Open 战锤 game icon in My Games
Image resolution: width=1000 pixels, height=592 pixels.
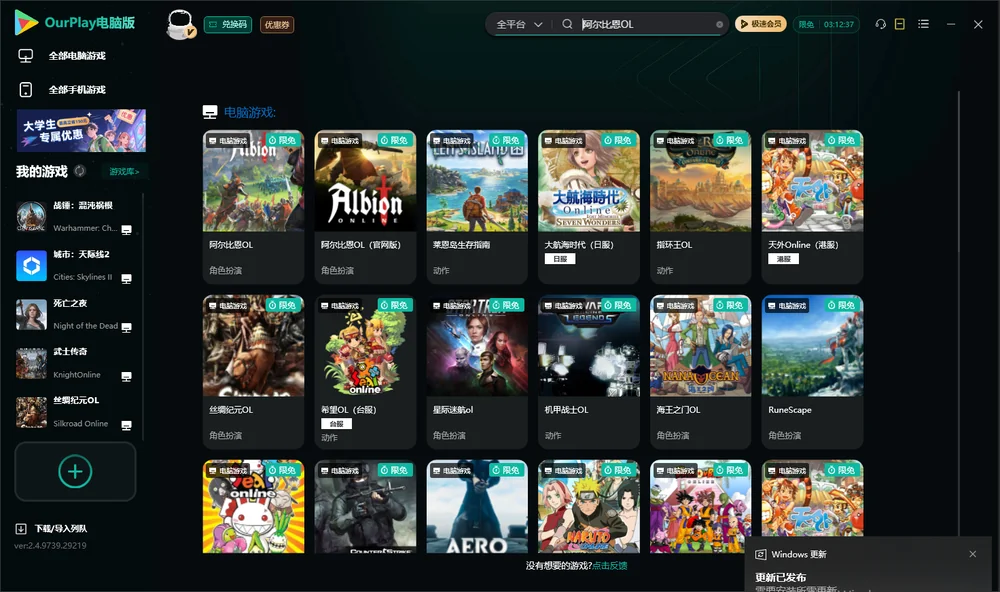pyautogui.click(x=31, y=216)
